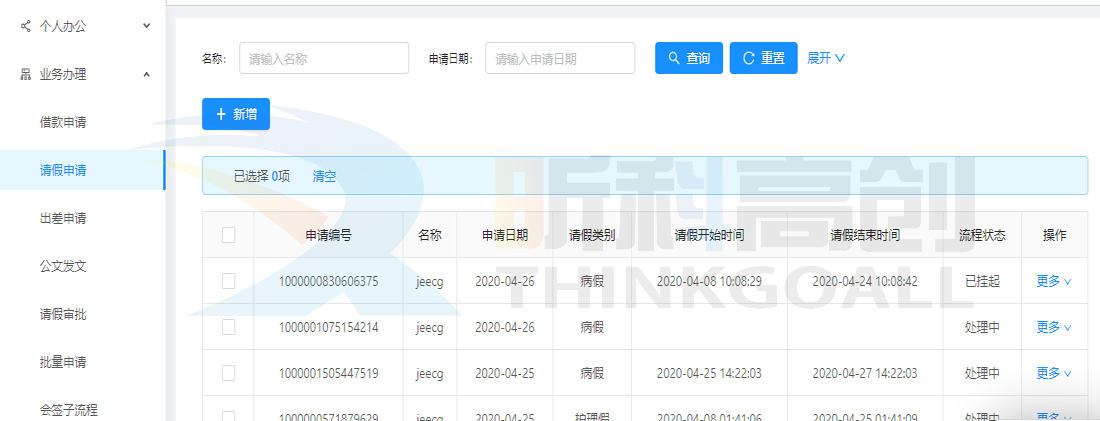This screenshot has height=421, width=1100.
Task: Check the row 1000001505447519 checkbox
Action: pyautogui.click(x=229, y=373)
